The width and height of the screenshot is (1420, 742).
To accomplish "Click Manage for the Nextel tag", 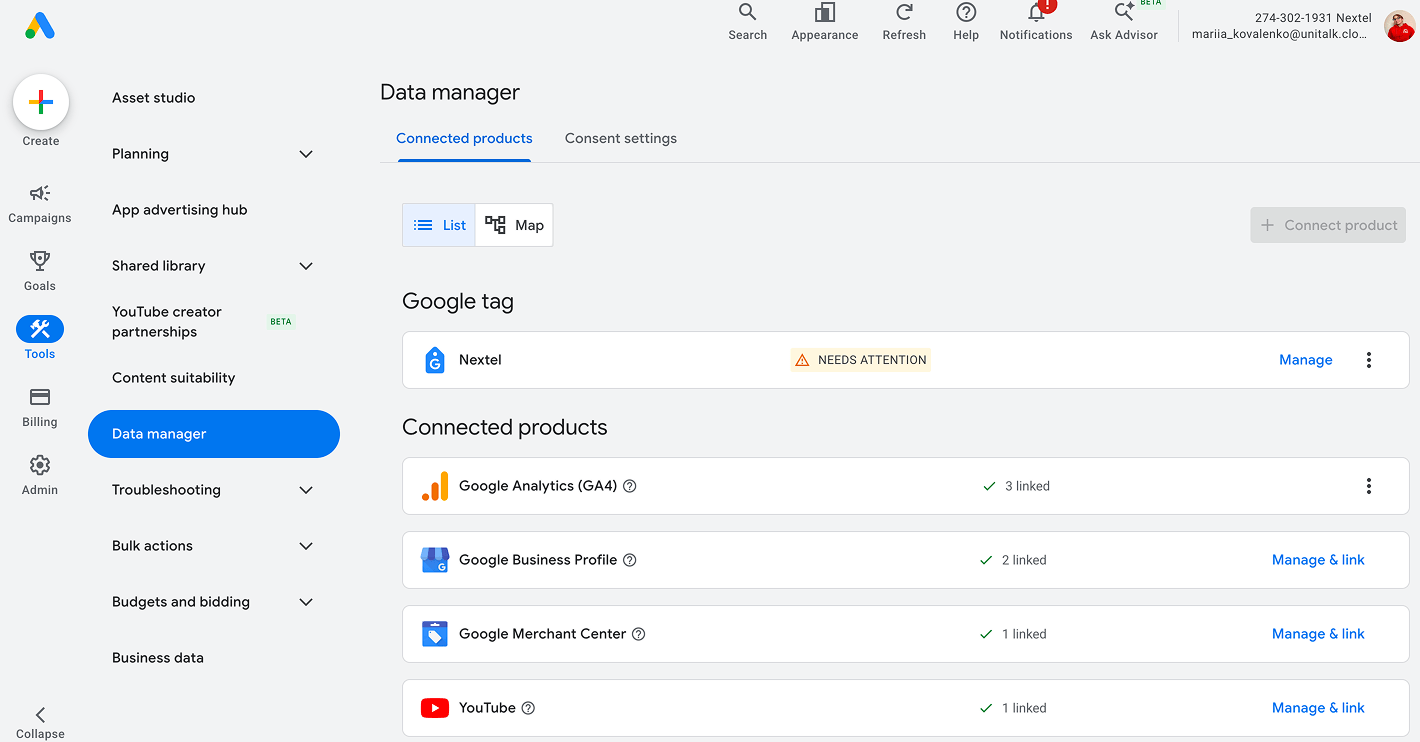I will click(x=1306, y=360).
